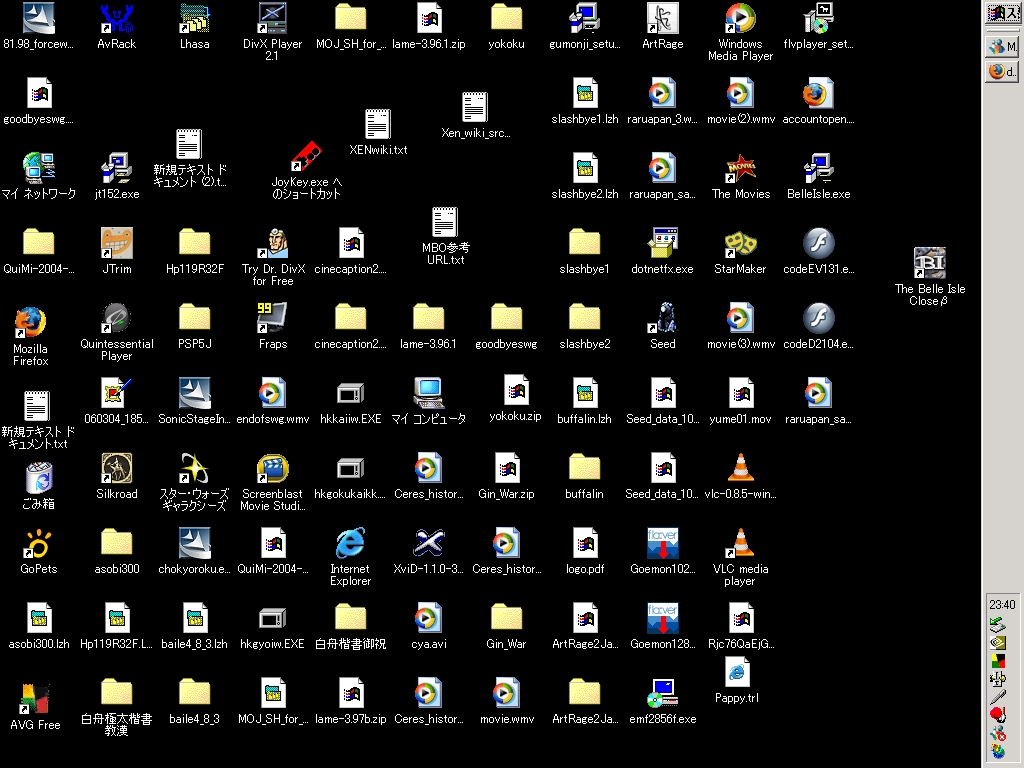Open the Gin_War folder
1024x768 pixels.
coord(506,627)
